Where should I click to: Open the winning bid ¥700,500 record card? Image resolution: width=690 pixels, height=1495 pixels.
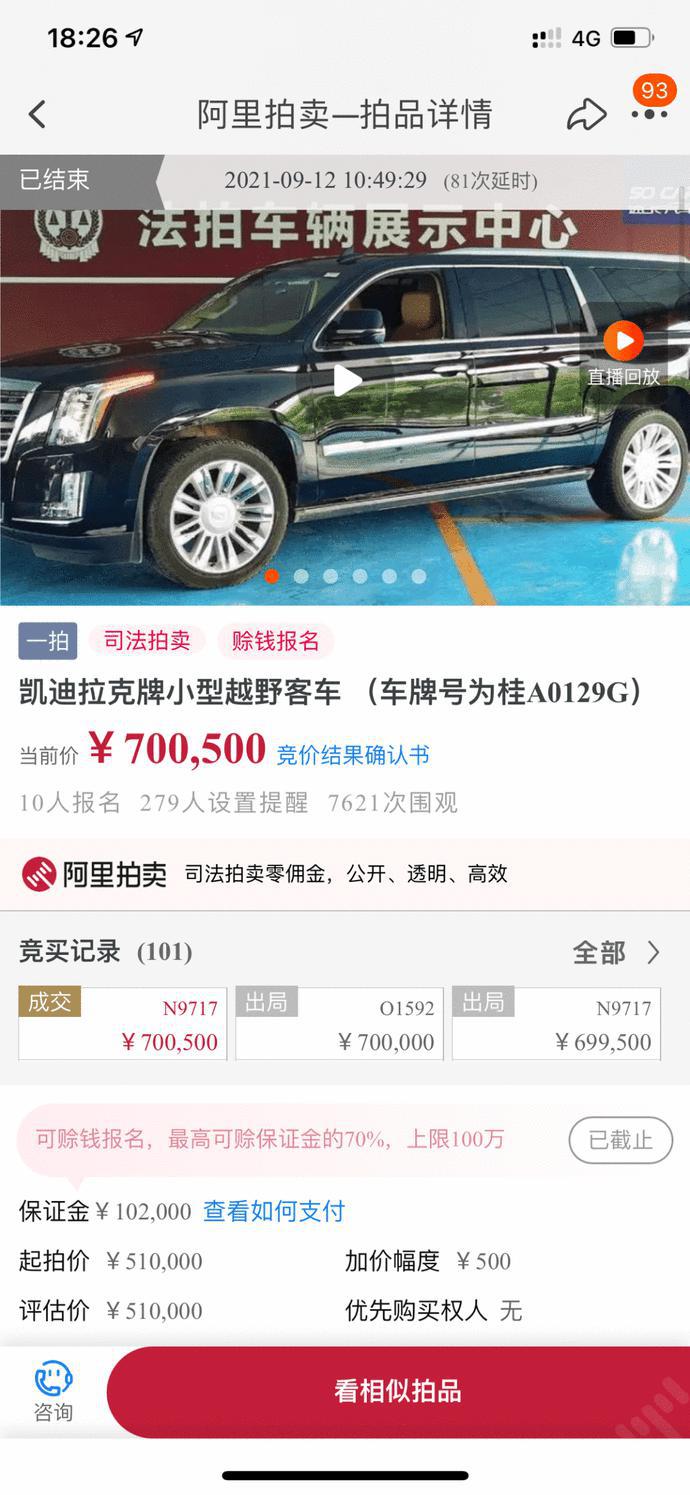(122, 1024)
